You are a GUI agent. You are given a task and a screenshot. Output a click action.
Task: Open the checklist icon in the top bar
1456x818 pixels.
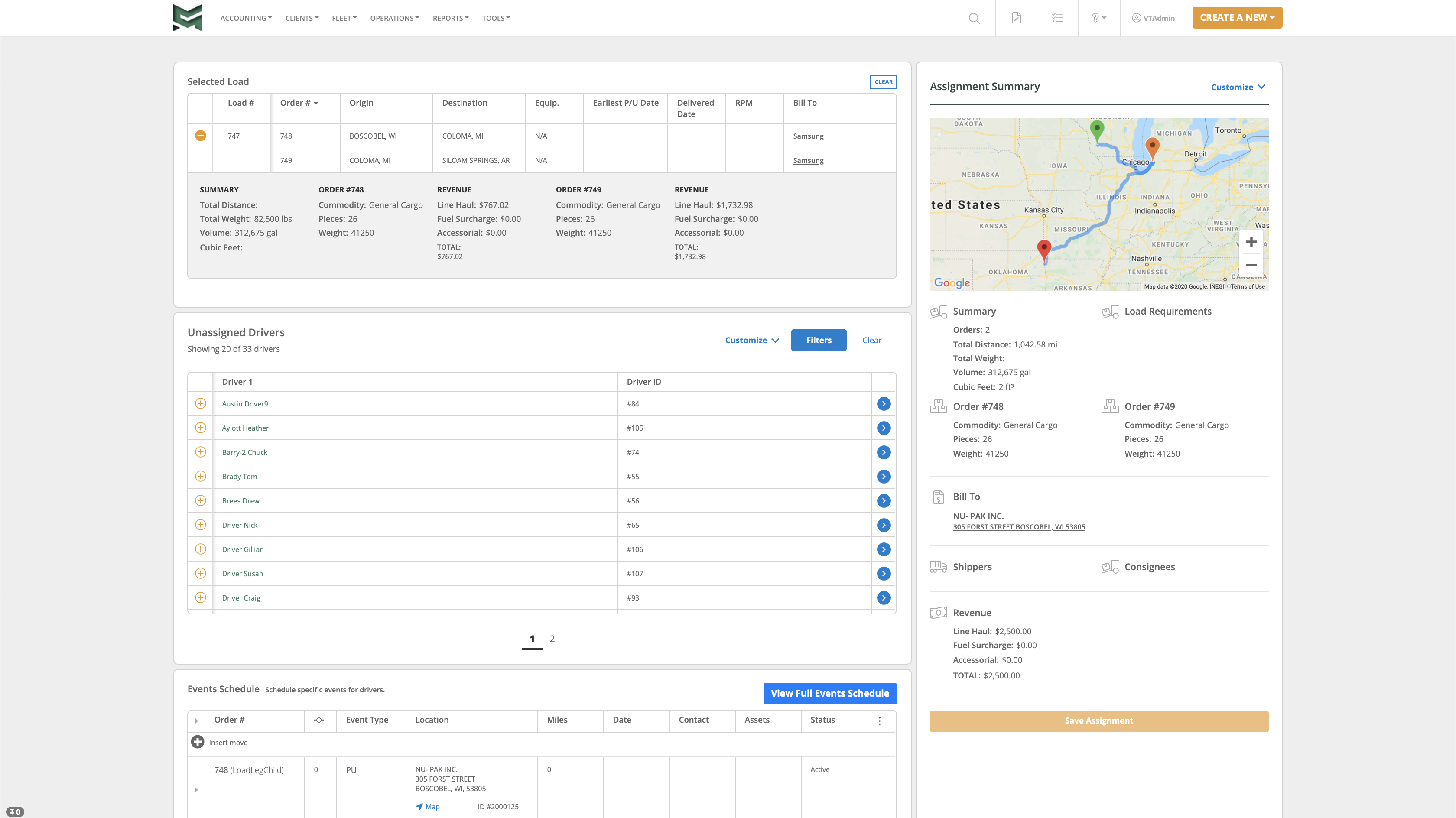pos(1057,17)
